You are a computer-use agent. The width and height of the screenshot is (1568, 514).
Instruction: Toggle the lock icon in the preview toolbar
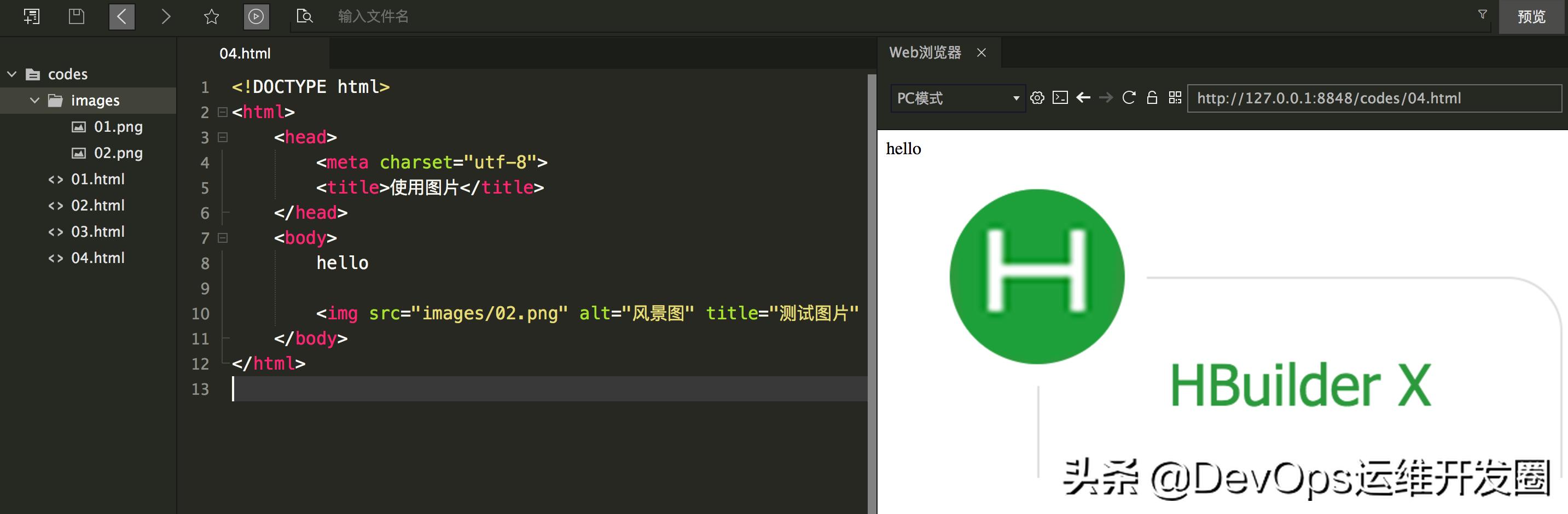1152,98
